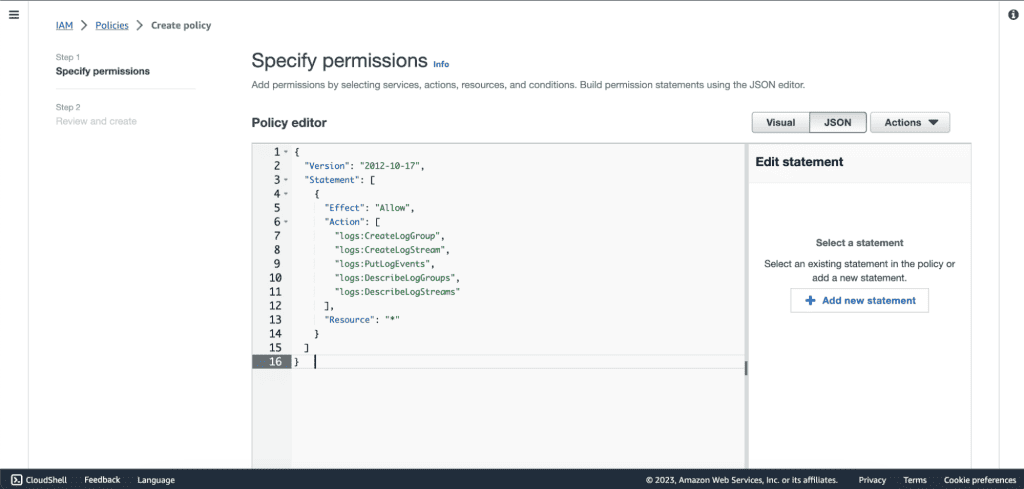The image size is (1024, 489).
Task: Collapse the Statement array fold on line 3
Action: [286, 180]
